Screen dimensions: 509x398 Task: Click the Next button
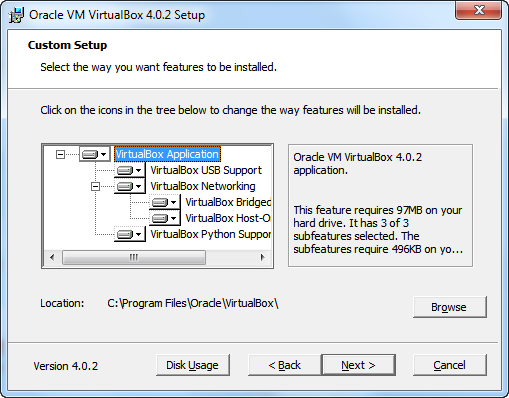(359, 365)
